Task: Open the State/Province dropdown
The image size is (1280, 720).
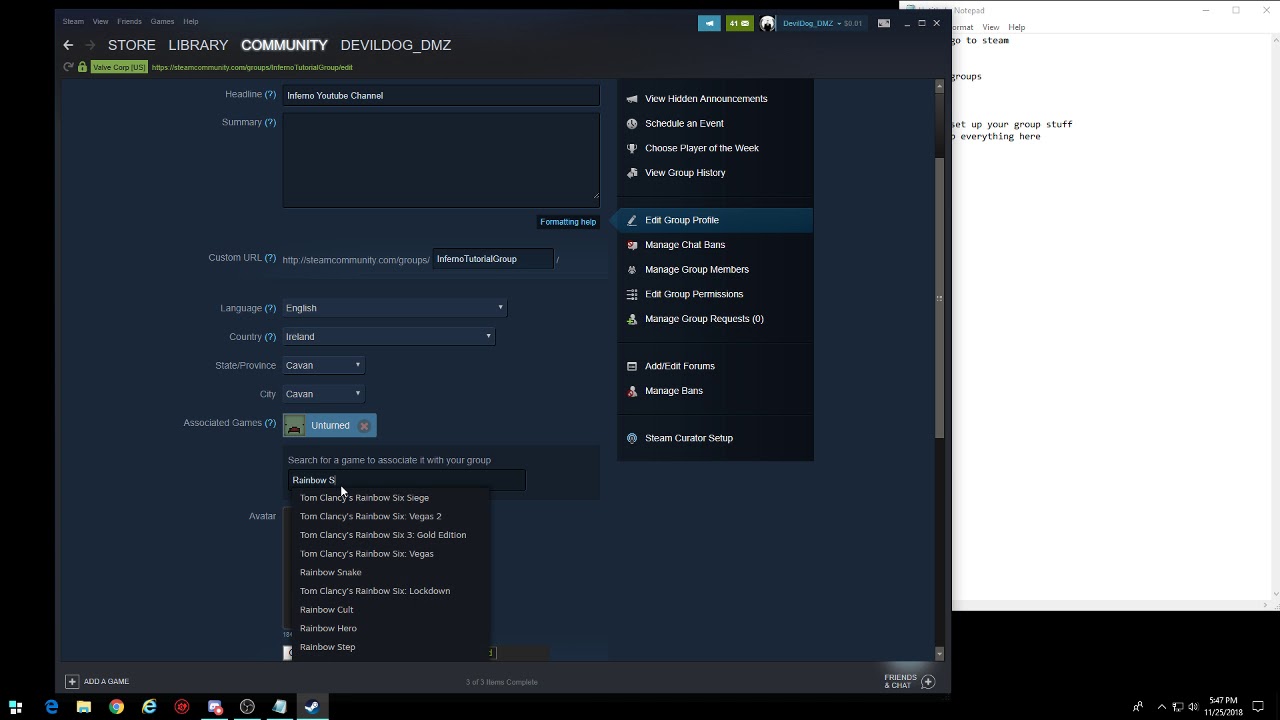Action: [323, 365]
